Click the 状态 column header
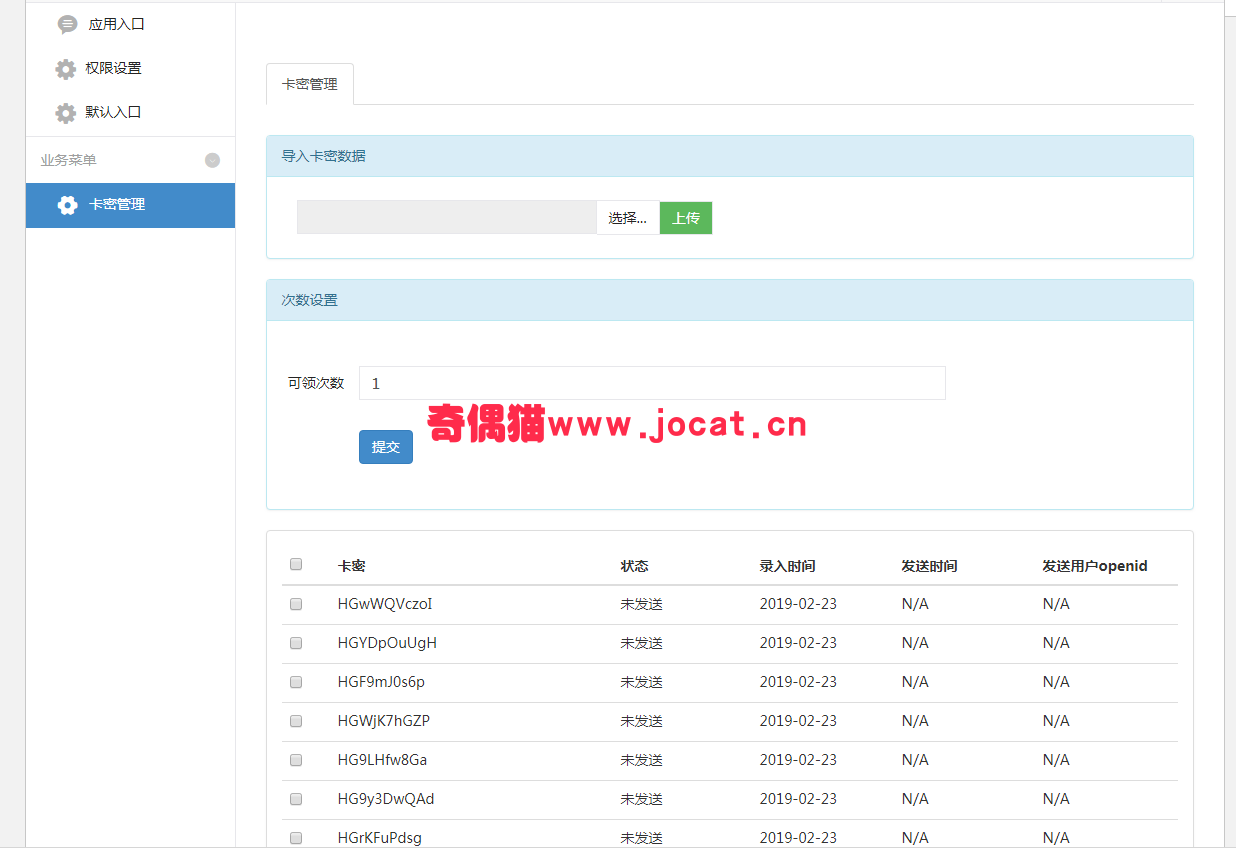This screenshot has width=1236, height=850. point(634,566)
